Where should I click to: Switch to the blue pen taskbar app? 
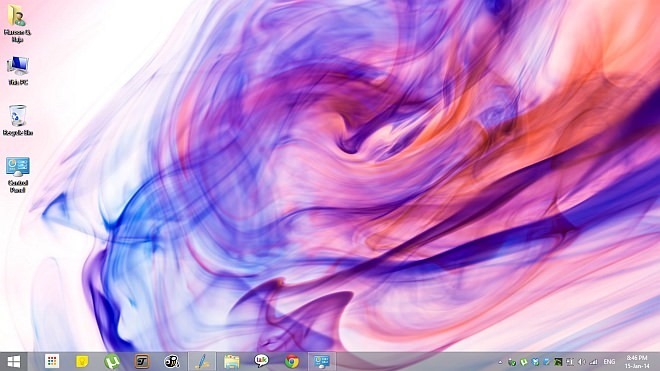(202, 361)
